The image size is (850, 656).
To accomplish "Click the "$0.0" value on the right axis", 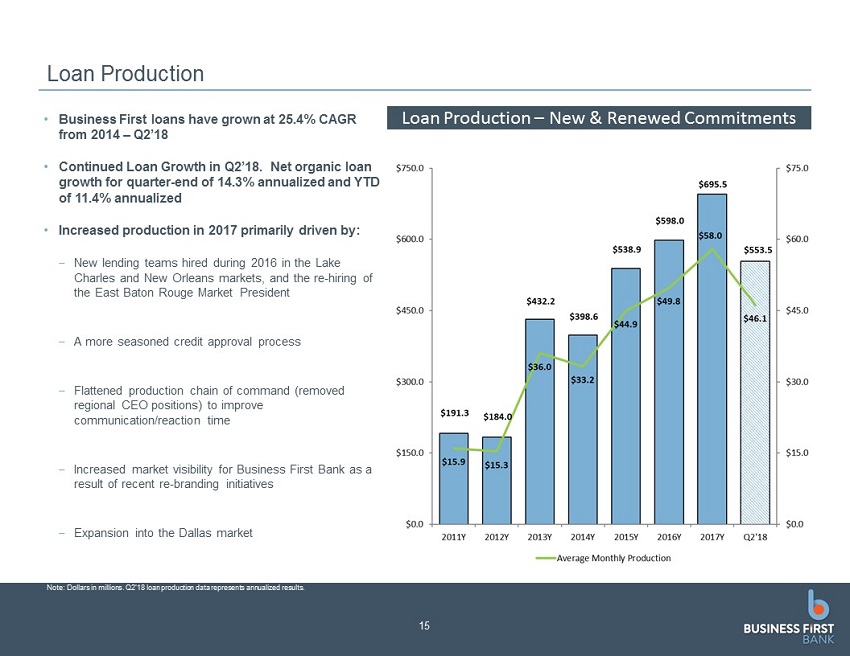I will [795, 524].
